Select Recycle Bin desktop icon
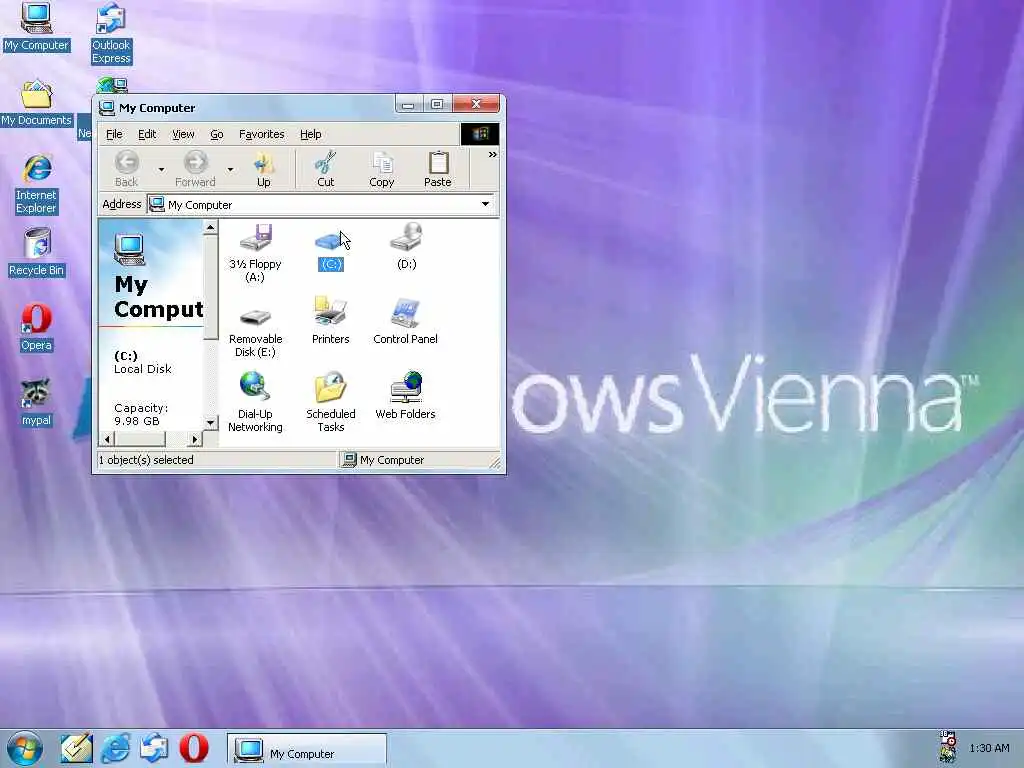This screenshot has width=1024, height=768. pos(37,253)
